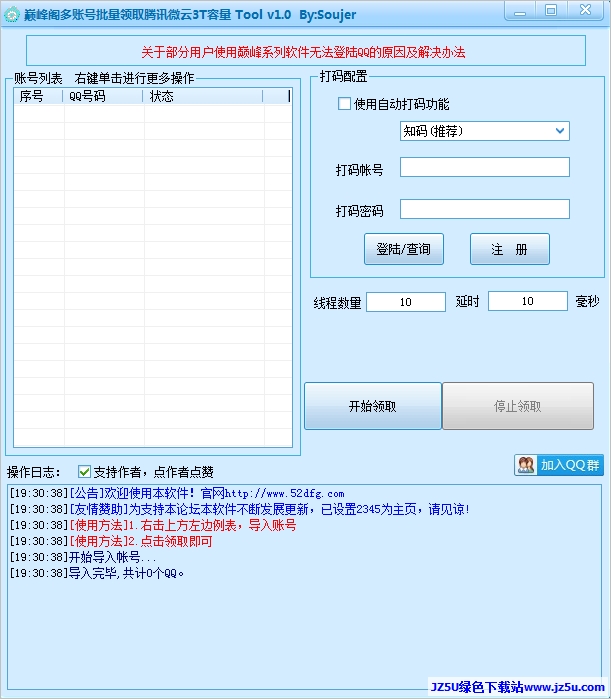Click the 状态 column header

(203, 96)
